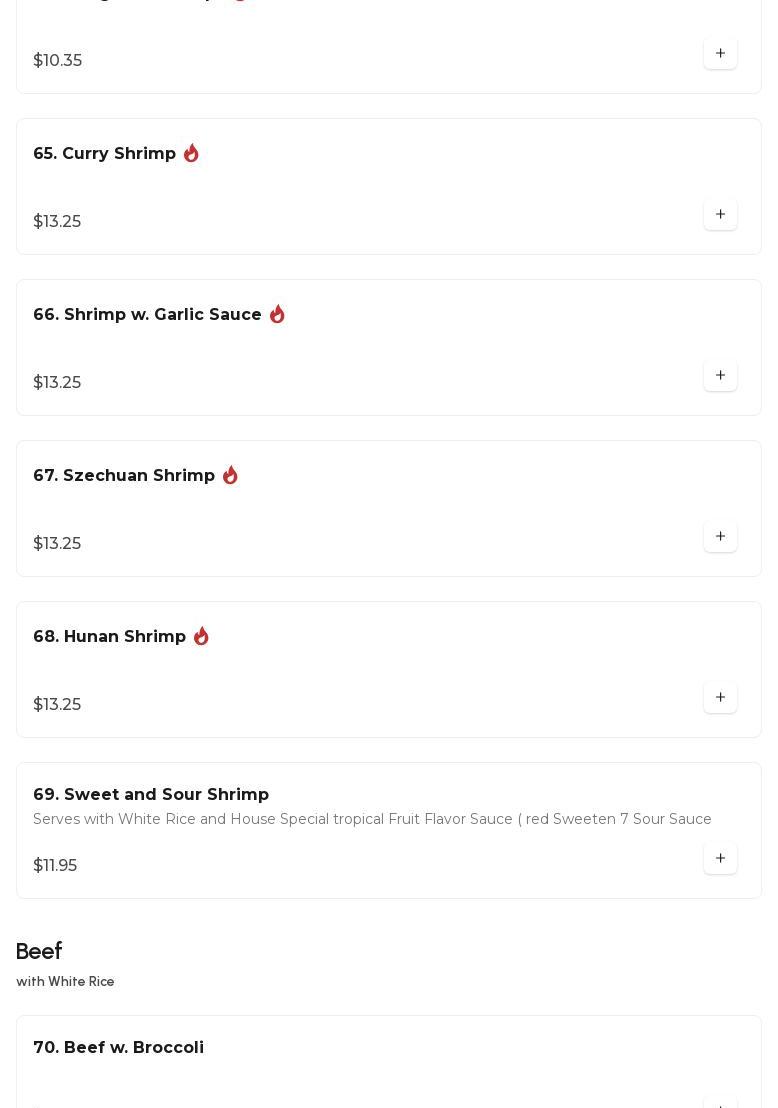The image size is (778, 1108).
Task: Click spicy flame icon beside Curry Shrimp
Action: coord(191,153)
